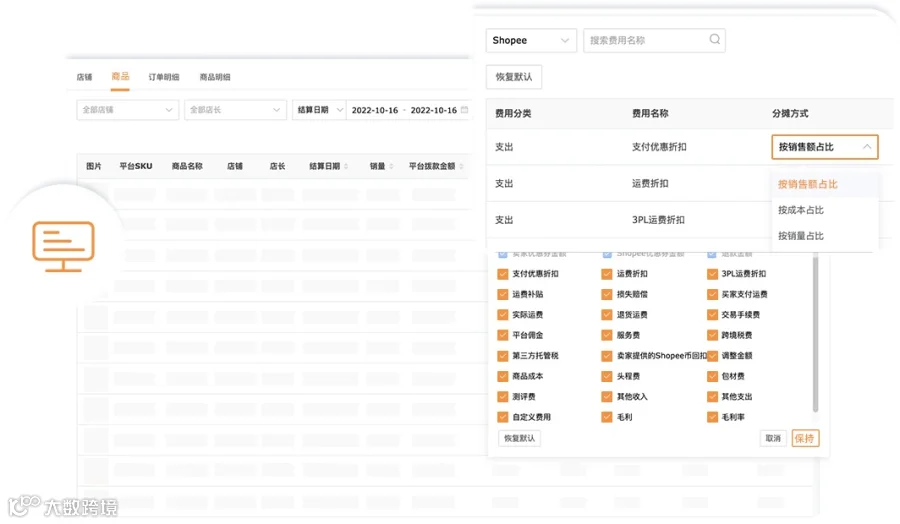Screen dimensions: 900x524
Task: Expand the 全部店铺 store dropdown
Action: [127, 110]
